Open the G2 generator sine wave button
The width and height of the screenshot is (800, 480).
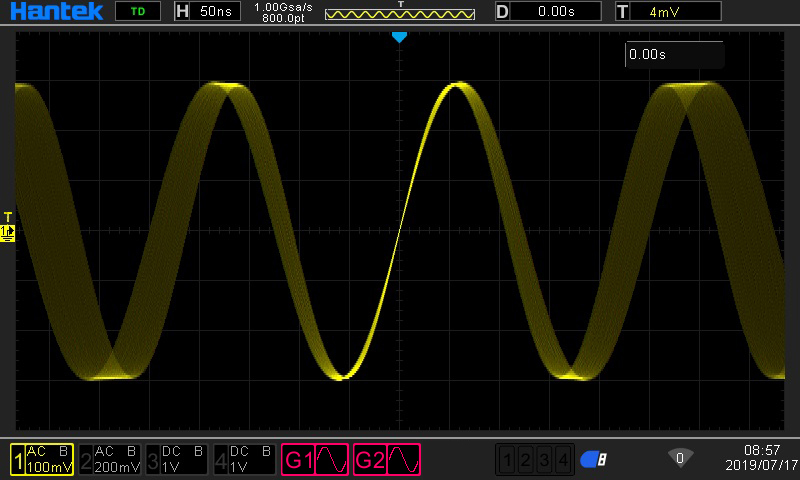[x=386, y=460]
